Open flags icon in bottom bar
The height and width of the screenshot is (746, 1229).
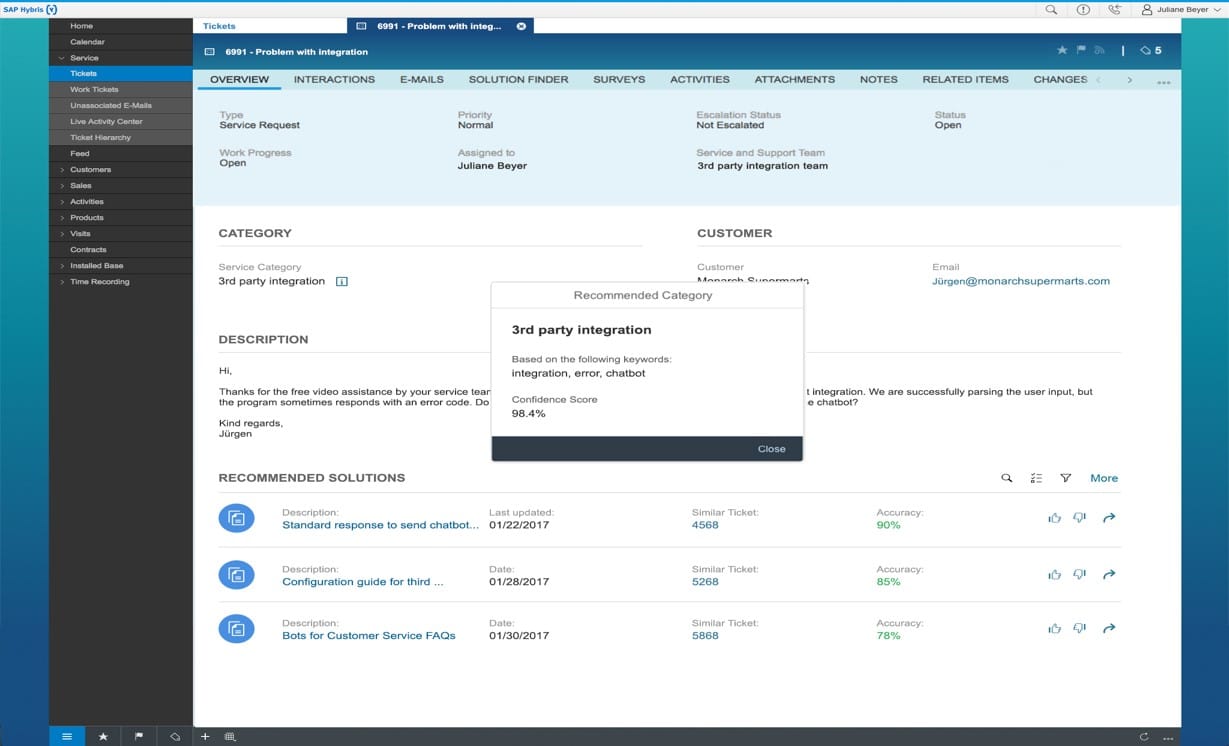(x=139, y=737)
